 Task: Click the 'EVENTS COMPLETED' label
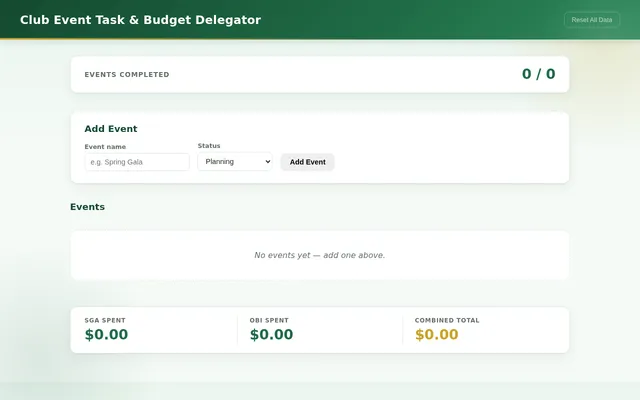coord(127,75)
